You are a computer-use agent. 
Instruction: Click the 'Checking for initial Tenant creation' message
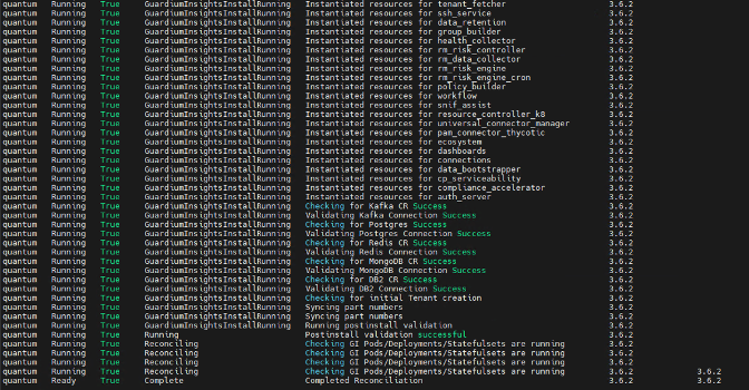(393, 298)
